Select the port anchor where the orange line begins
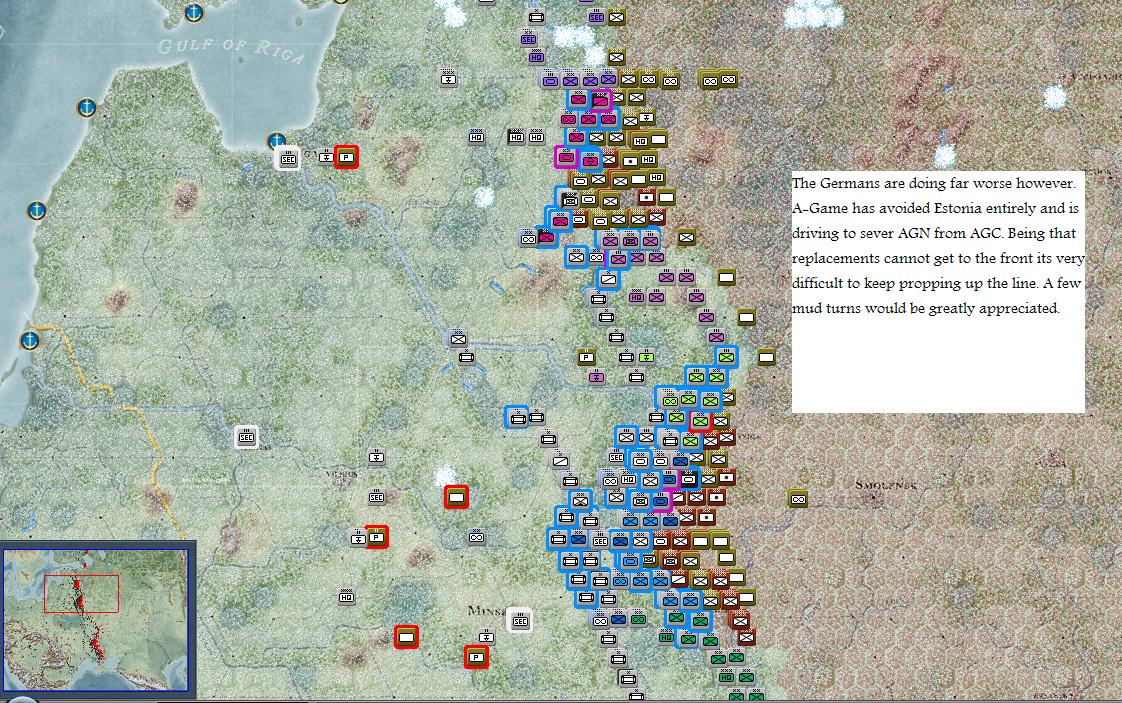Image resolution: width=1122 pixels, height=703 pixels. tap(29, 339)
